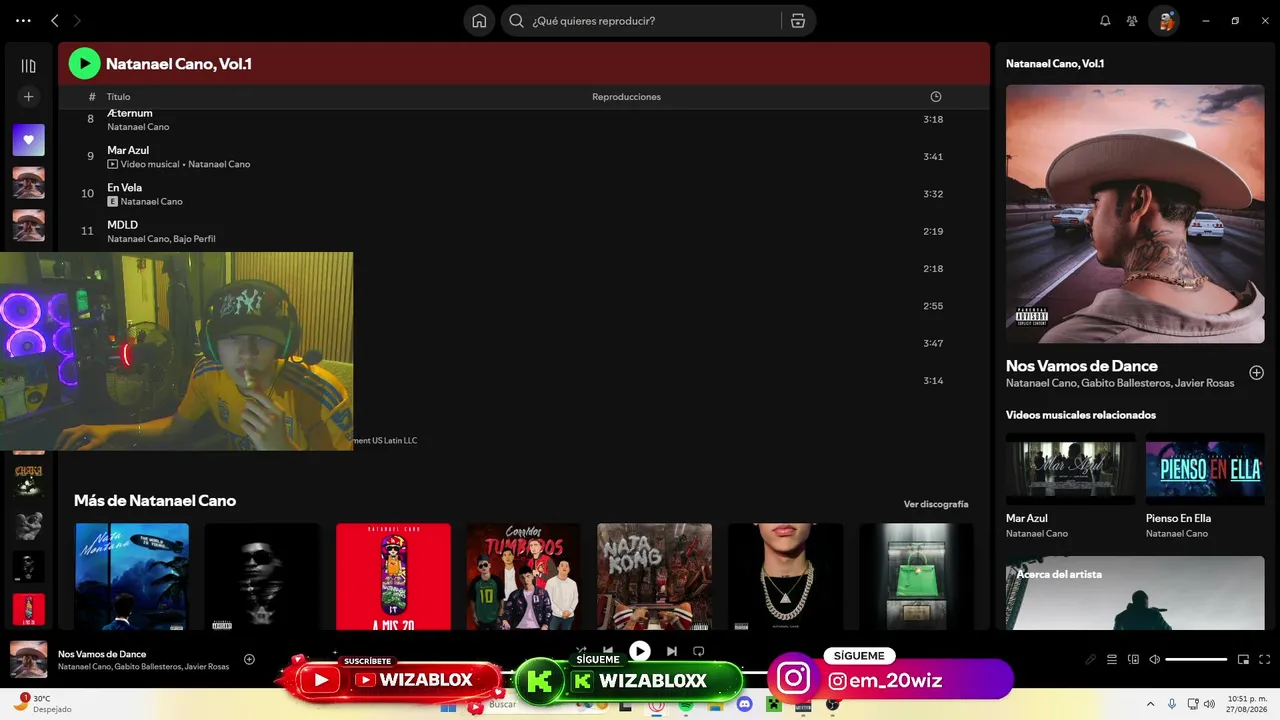Image resolution: width=1280 pixels, height=720 pixels.
Task: Open the weather widget showing 30°C
Action: [x=42, y=704]
